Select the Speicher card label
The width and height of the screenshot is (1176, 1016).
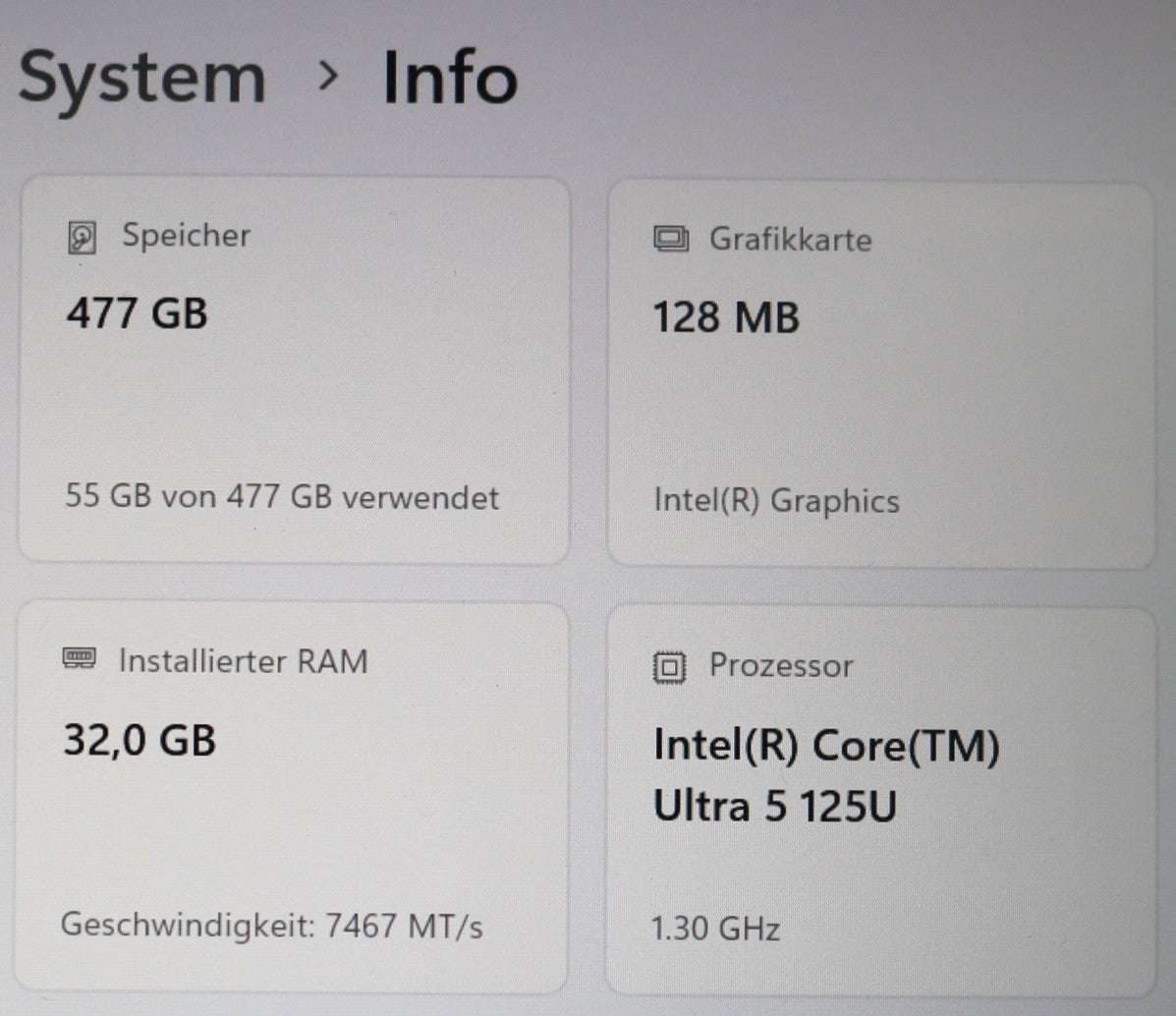[186, 236]
